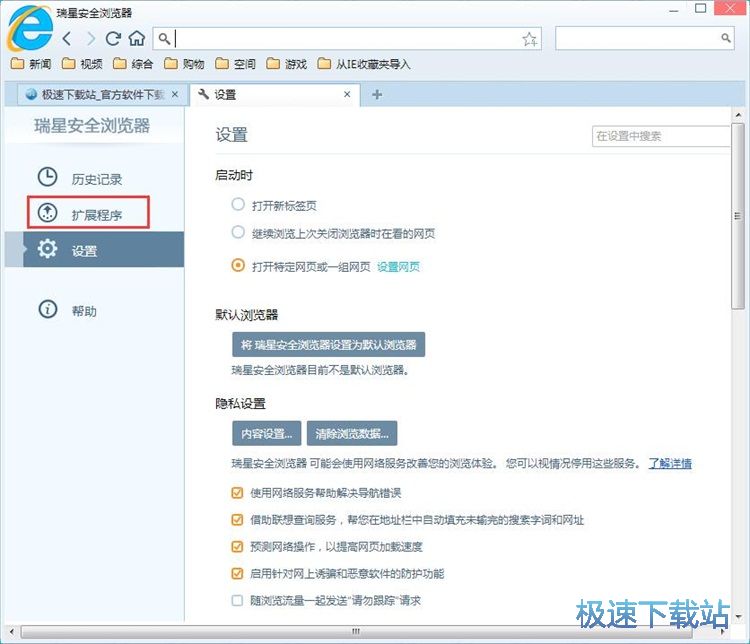Screen dimensions: 750x644
Task: Bookmark page with the star icon
Action: click(529, 39)
